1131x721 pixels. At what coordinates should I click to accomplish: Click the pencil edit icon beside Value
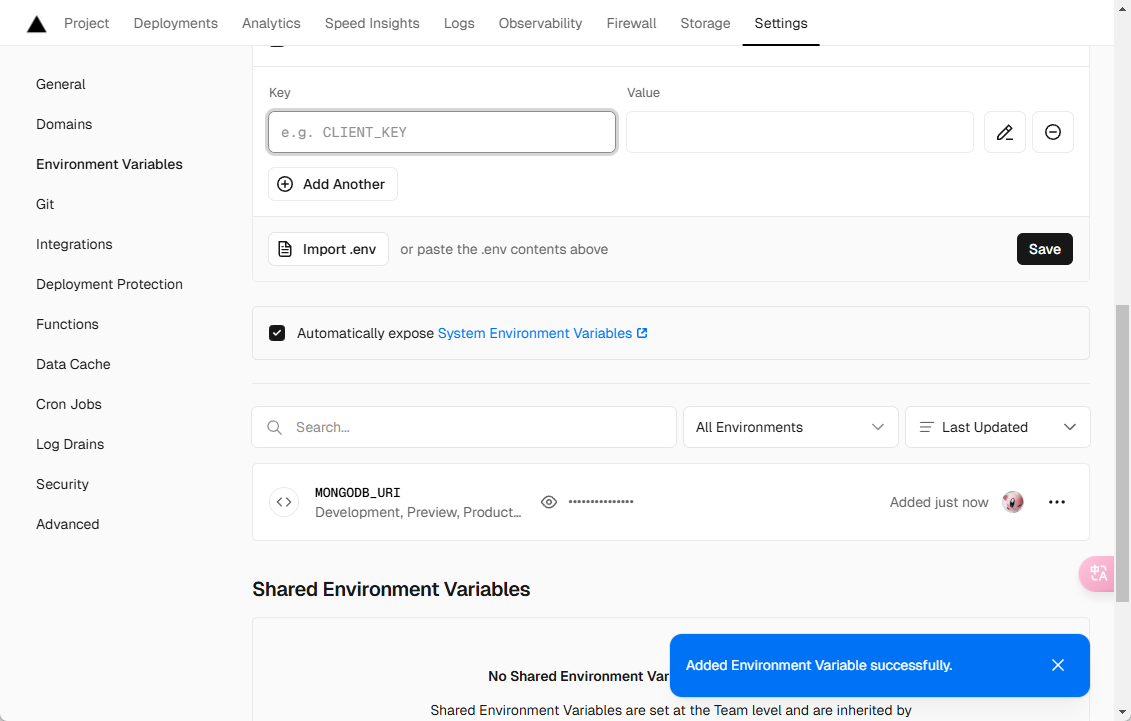(x=1005, y=132)
